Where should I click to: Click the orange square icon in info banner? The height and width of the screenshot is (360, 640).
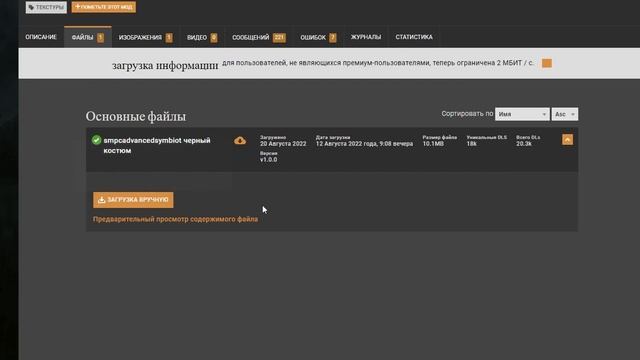pyautogui.click(x=547, y=63)
